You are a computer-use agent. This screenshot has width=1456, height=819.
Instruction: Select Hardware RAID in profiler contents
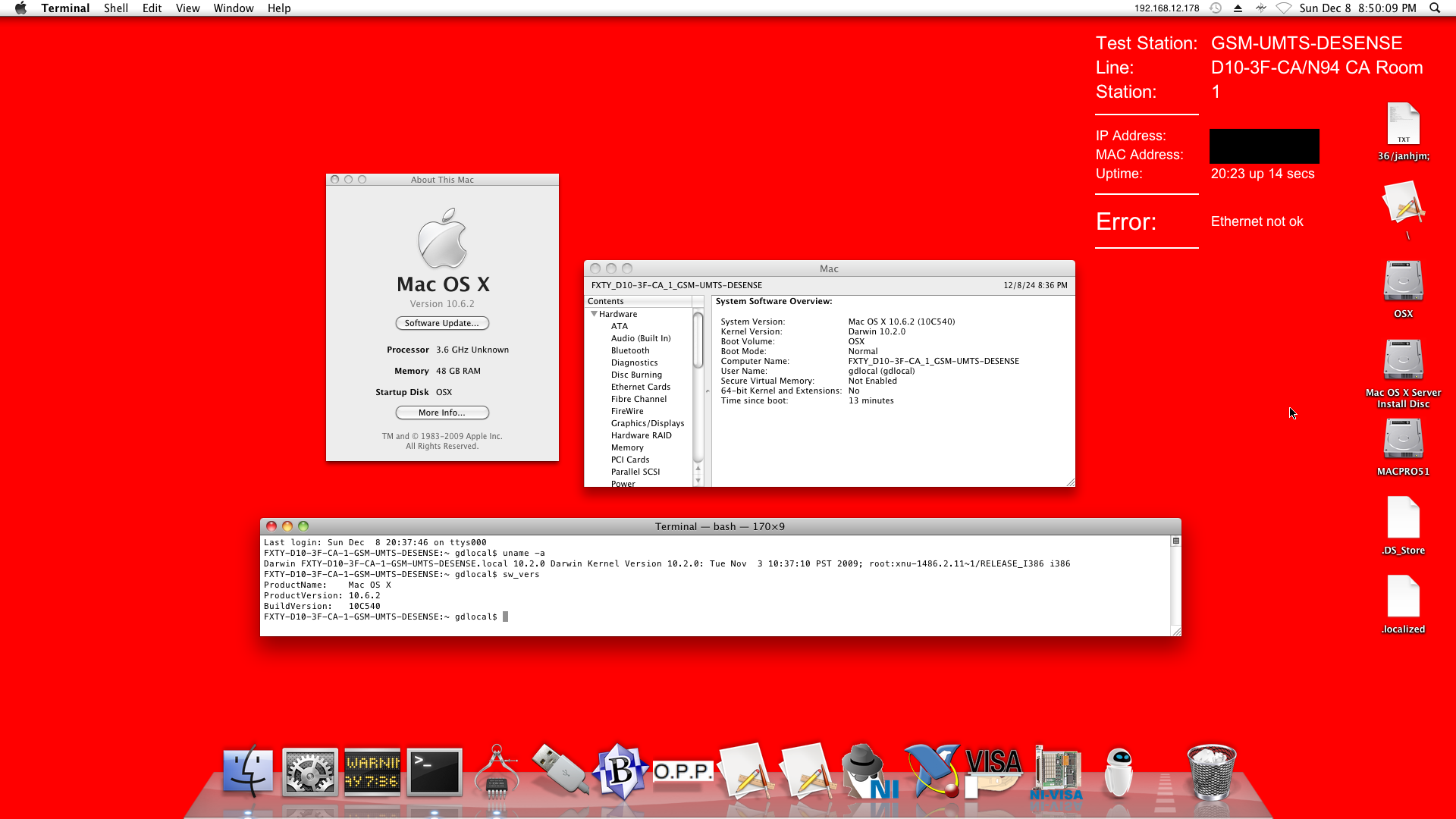641,435
